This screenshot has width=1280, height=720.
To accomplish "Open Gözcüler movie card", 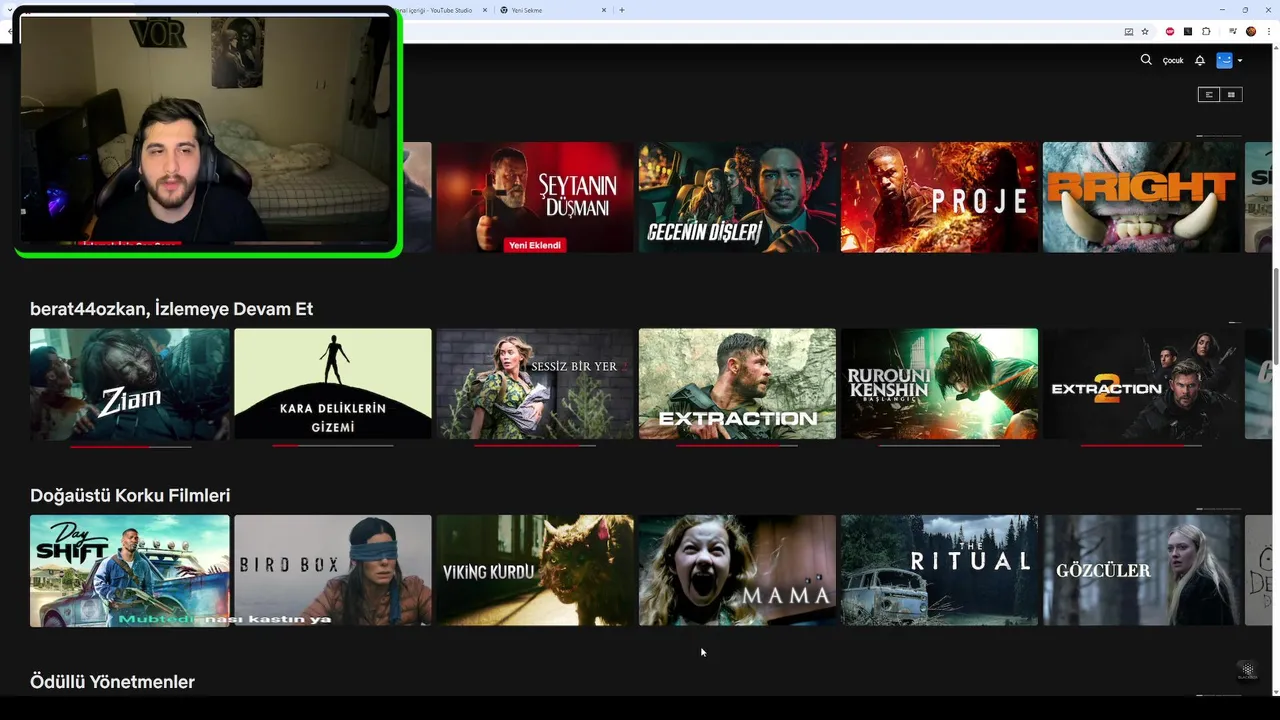I will 1141,571.
